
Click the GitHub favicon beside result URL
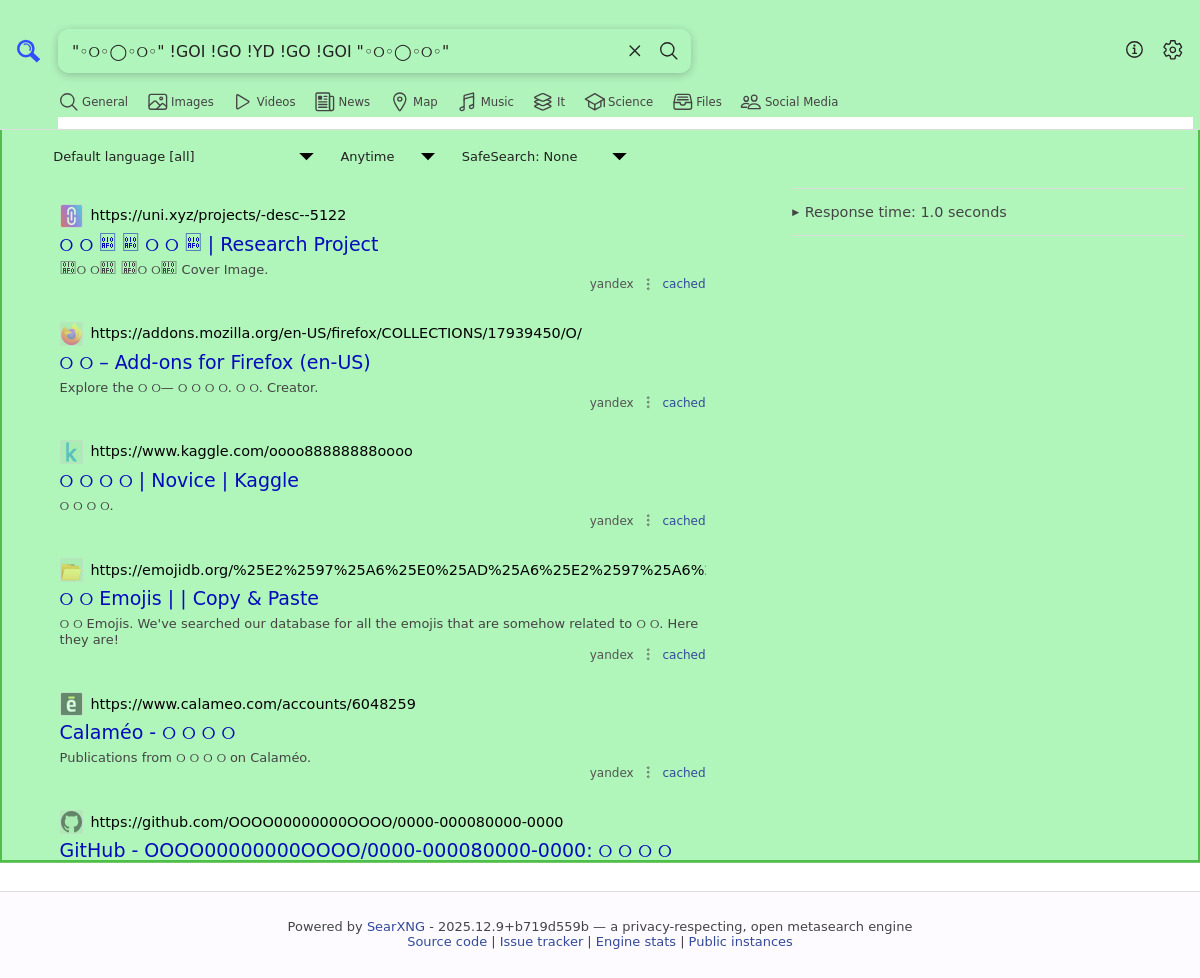(71, 822)
